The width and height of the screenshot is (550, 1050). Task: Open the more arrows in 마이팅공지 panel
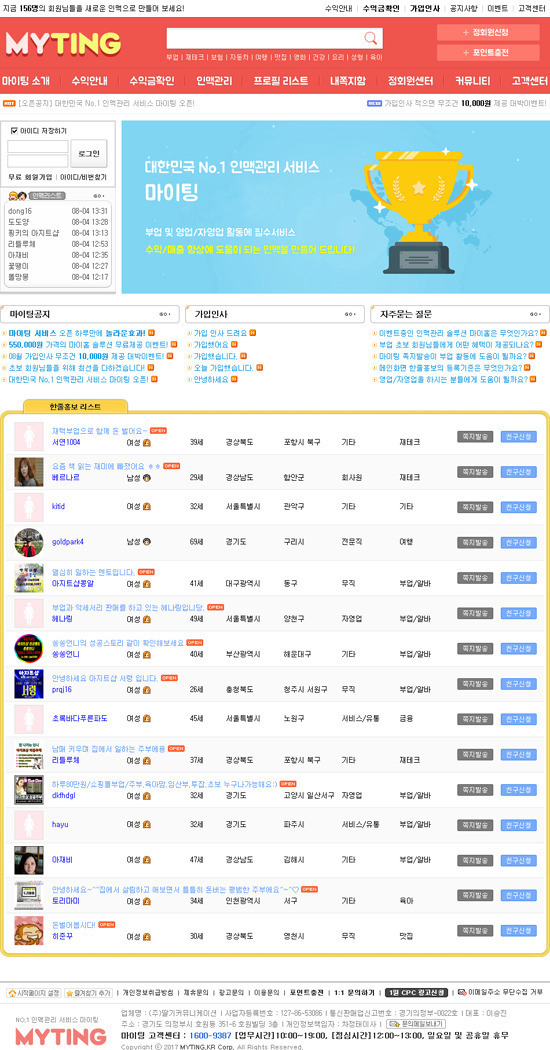pyautogui.click(x=165, y=314)
